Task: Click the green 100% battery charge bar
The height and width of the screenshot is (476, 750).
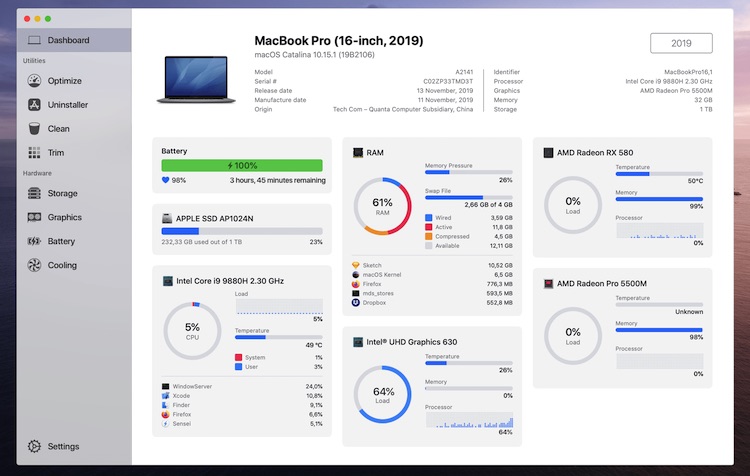Action: 241,166
